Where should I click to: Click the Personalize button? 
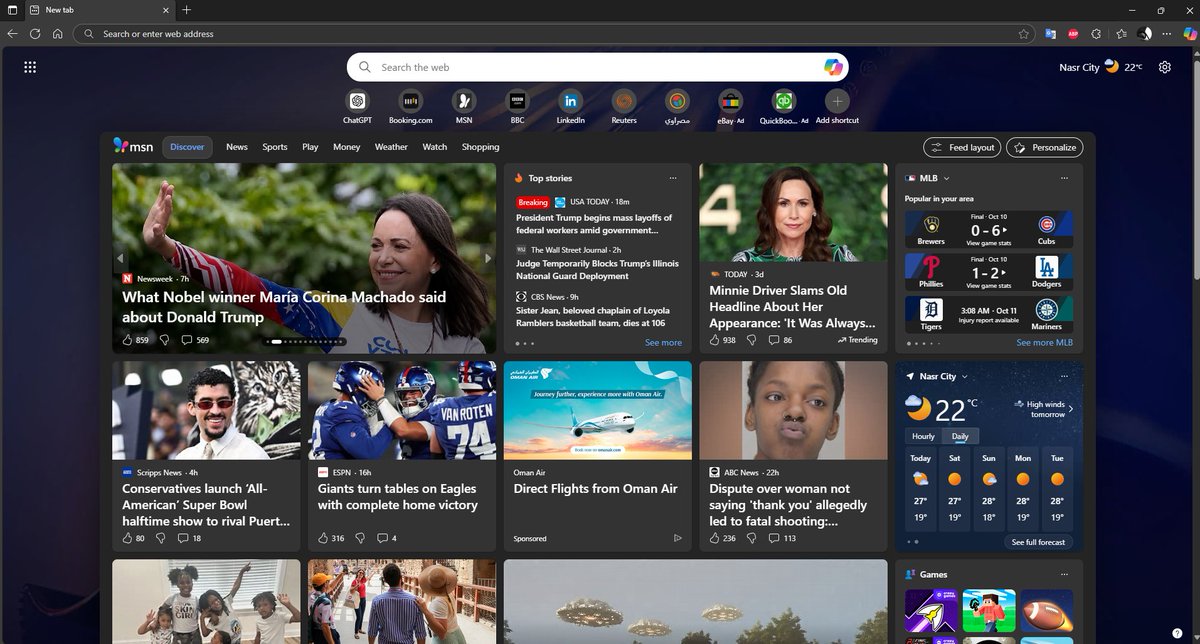(x=1044, y=147)
